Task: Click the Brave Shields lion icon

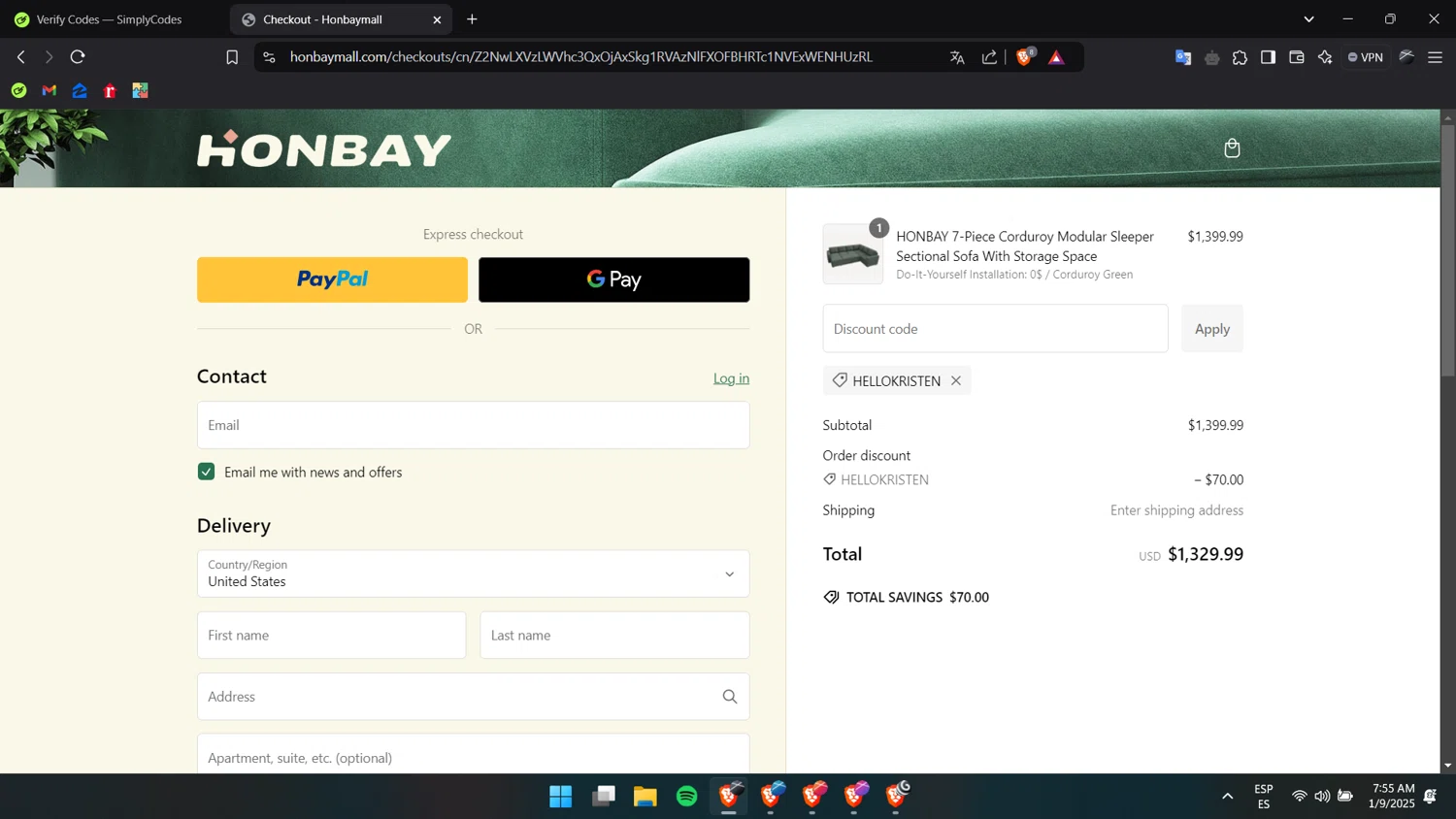Action: (1024, 57)
